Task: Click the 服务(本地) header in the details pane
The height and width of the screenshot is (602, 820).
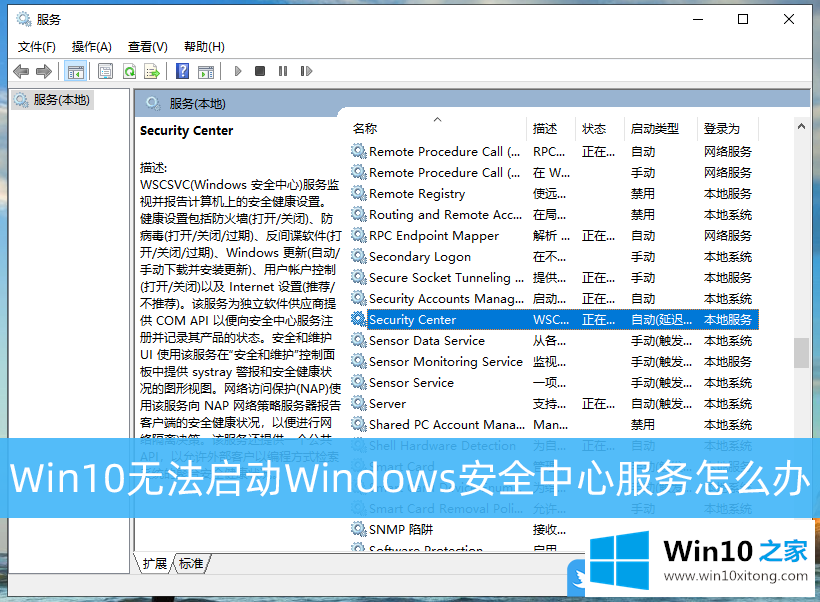Action: click(197, 104)
